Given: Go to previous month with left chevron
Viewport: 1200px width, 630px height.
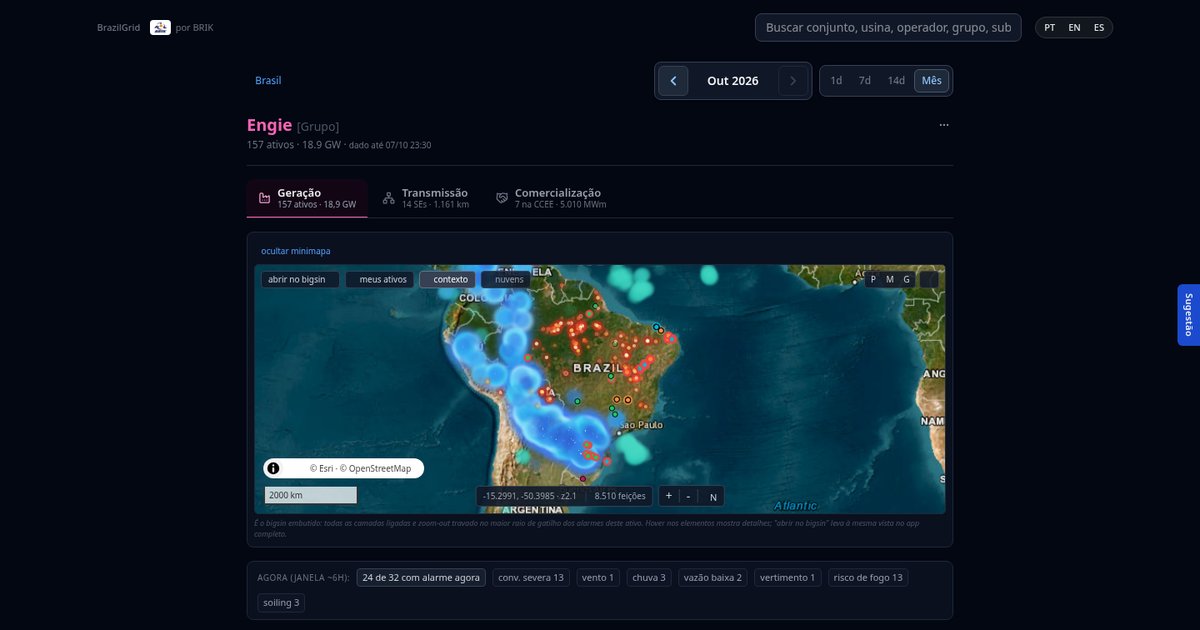Looking at the screenshot, I should (673, 81).
